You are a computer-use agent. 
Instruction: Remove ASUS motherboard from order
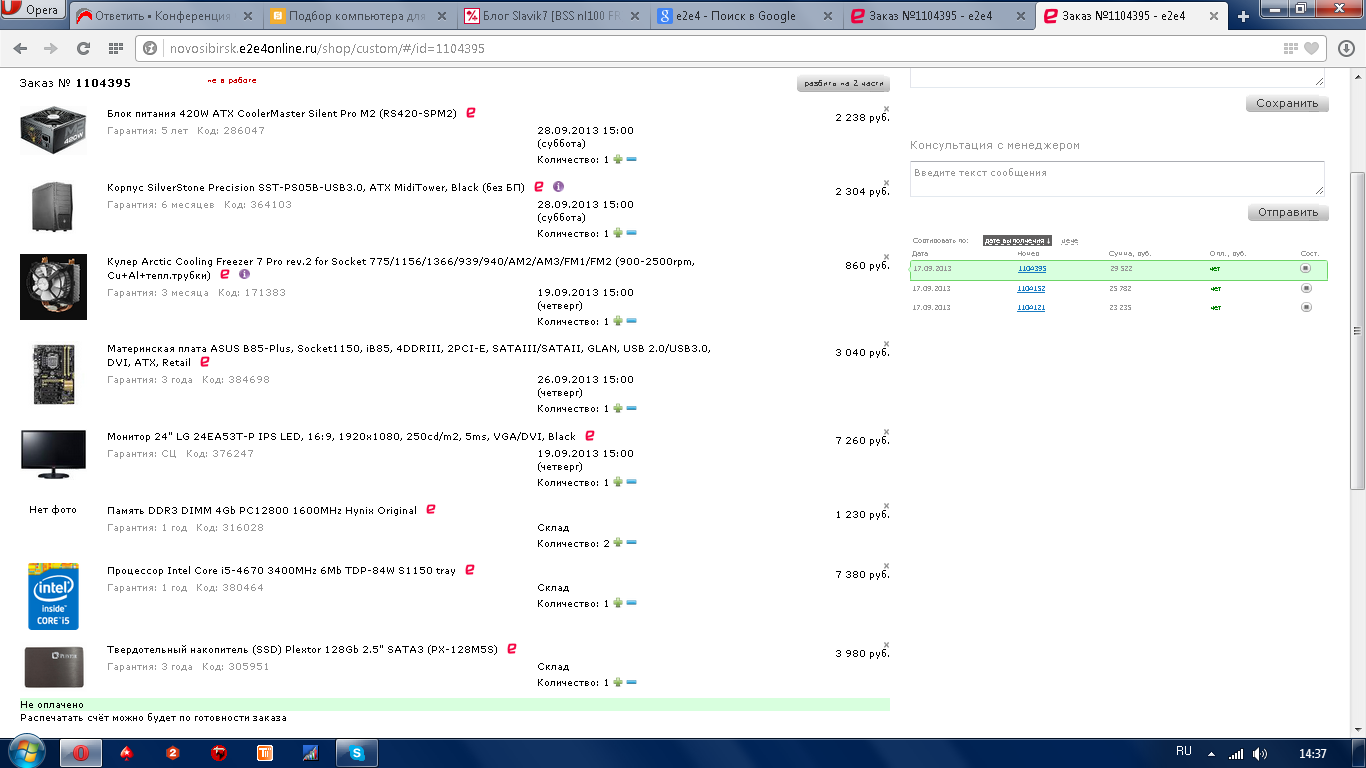point(886,344)
